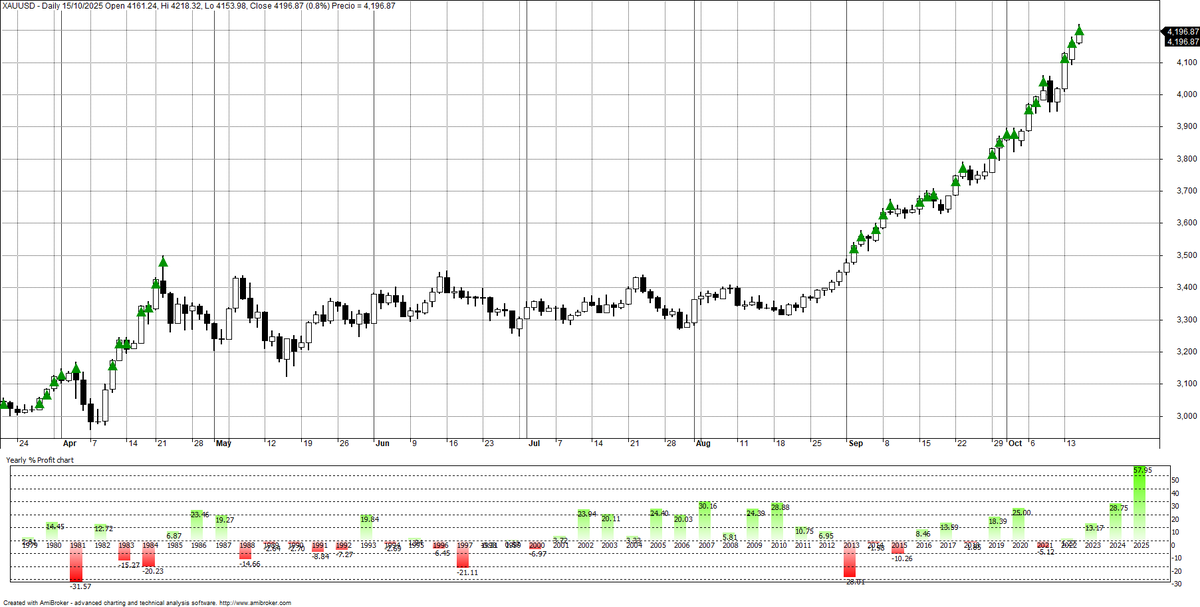Select the top 4,196.87 price tag
Viewport: 1200px width, 607px height.
(1181, 33)
